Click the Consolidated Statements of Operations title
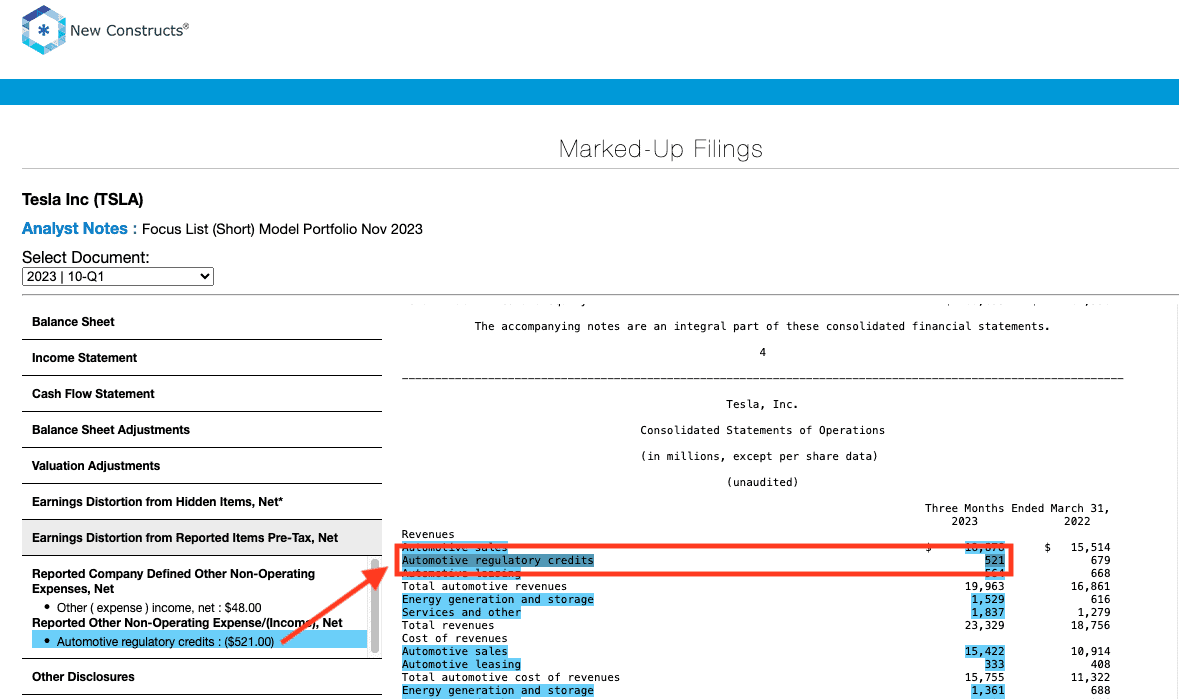 click(x=762, y=430)
